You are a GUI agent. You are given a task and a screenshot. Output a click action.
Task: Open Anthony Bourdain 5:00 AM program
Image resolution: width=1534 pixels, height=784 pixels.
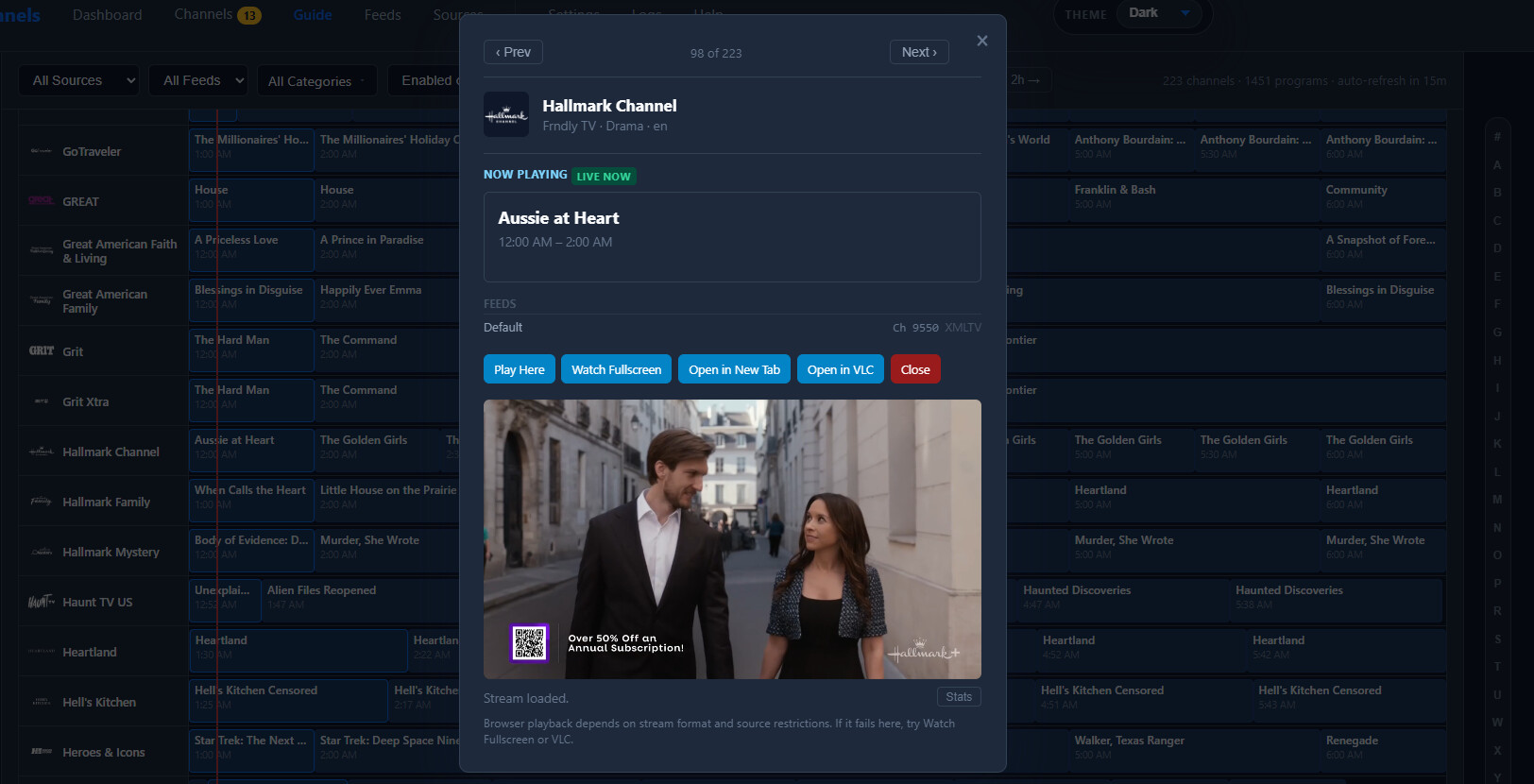[1131, 150]
